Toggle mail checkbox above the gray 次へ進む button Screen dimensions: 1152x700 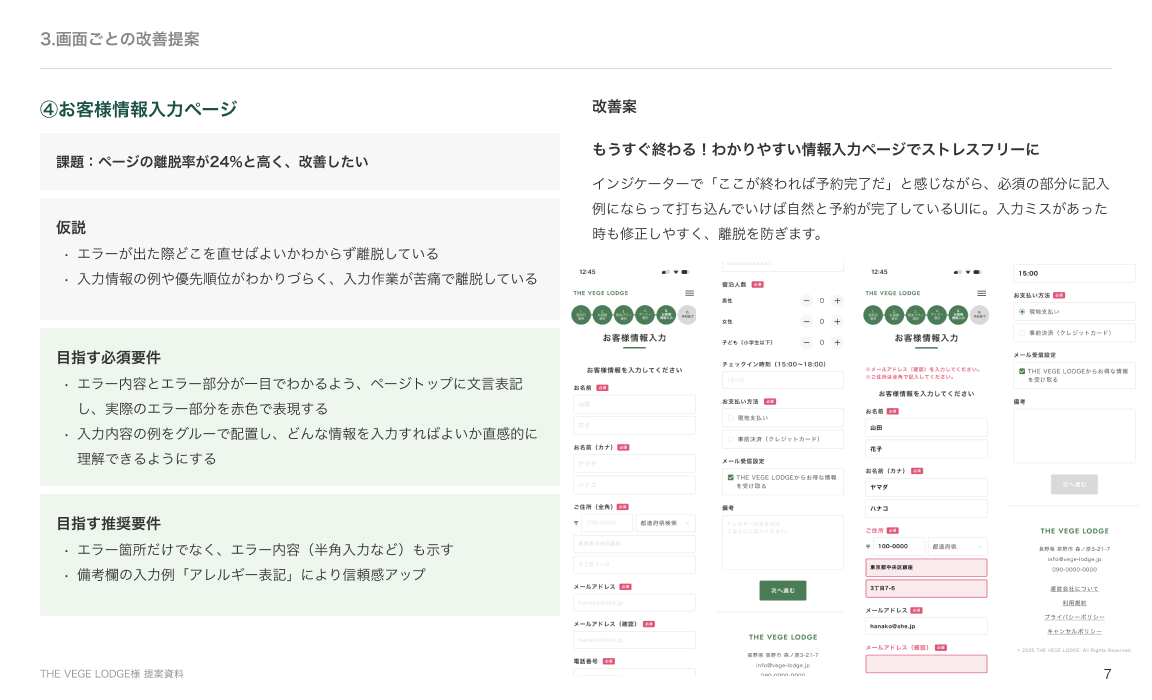(1022, 371)
